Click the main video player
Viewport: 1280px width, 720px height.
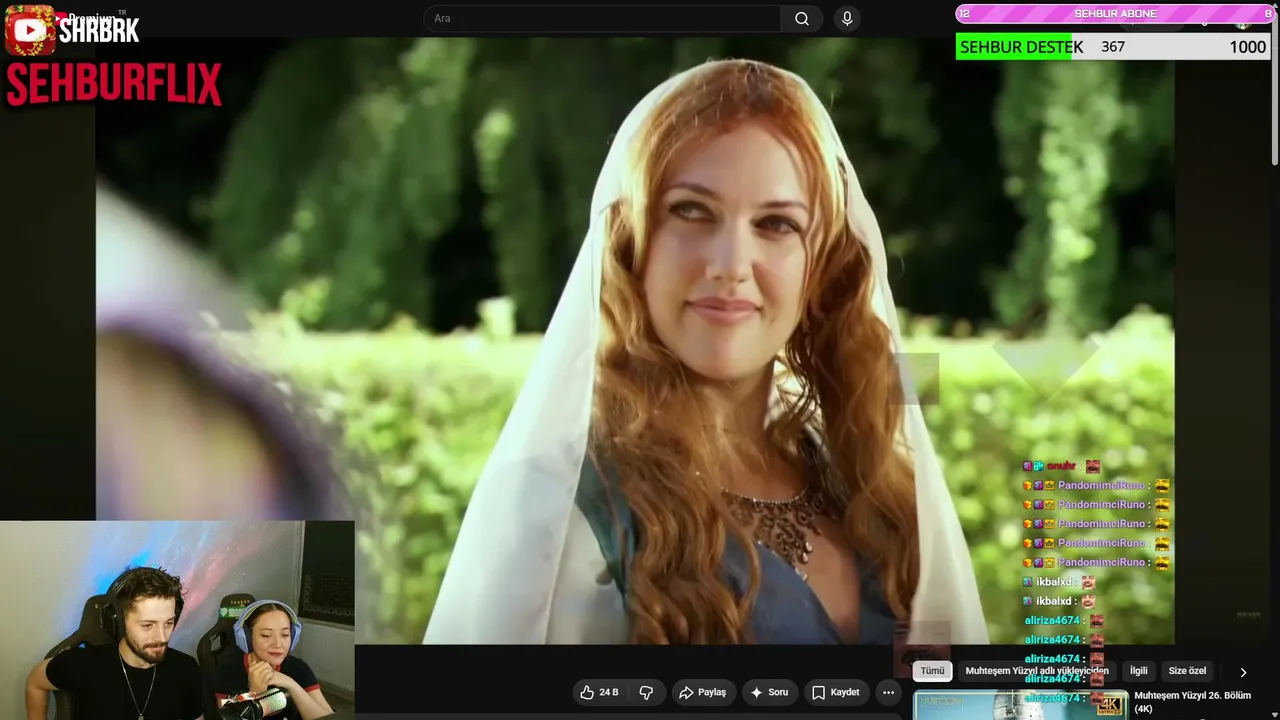635,341
